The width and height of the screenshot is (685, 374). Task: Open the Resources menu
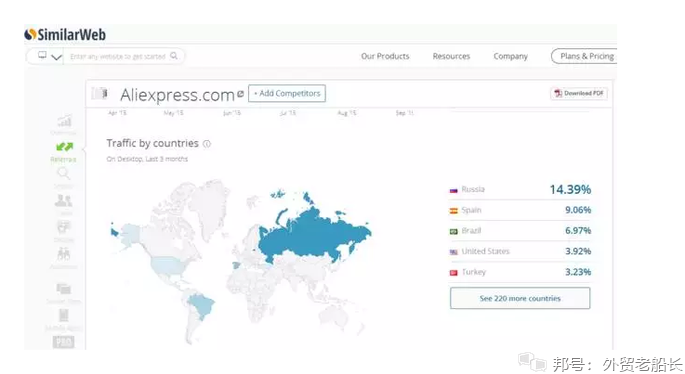pyautogui.click(x=451, y=56)
